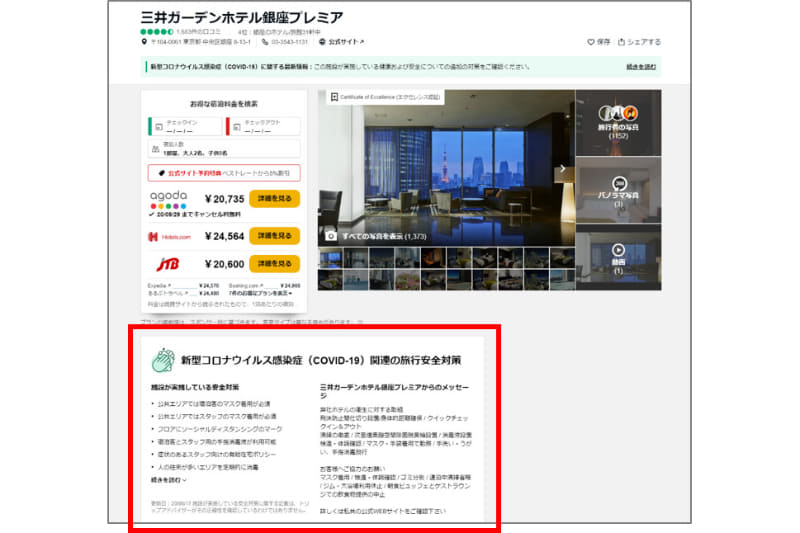
Task: Open the チェックイン date picker
Action: [x=185, y=126]
